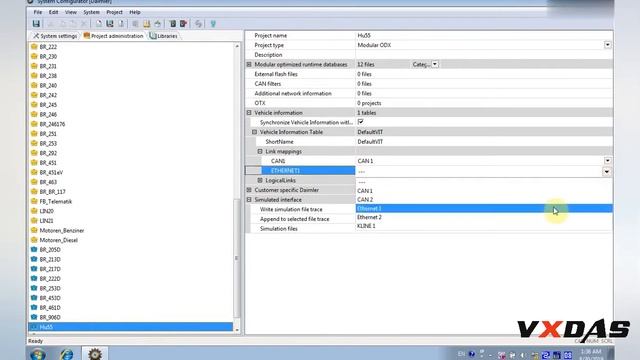The height and width of the screenshot is (360, 640).
Task: Expand Modular optimized runtime databases row
Action: click(249, 64)
